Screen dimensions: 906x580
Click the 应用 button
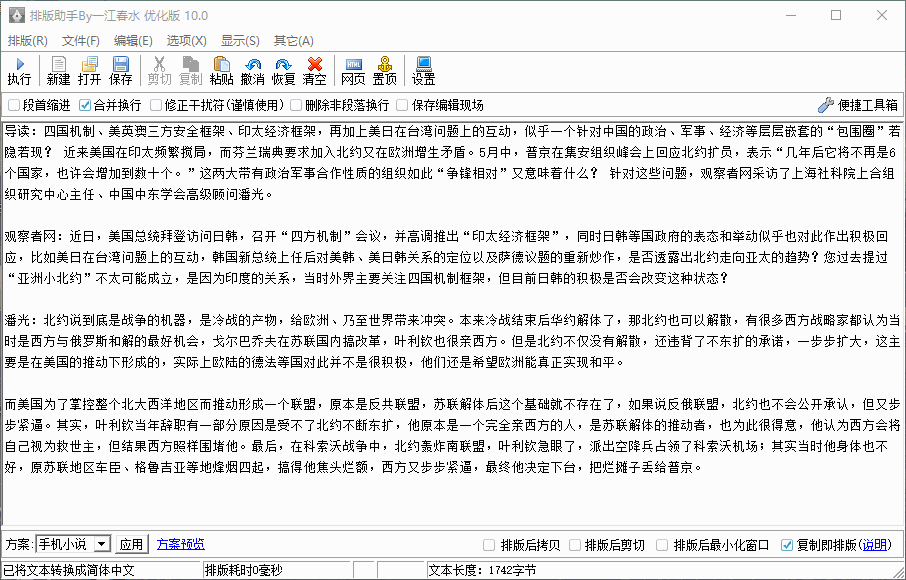pyautogui.click(x=131, y=544)
